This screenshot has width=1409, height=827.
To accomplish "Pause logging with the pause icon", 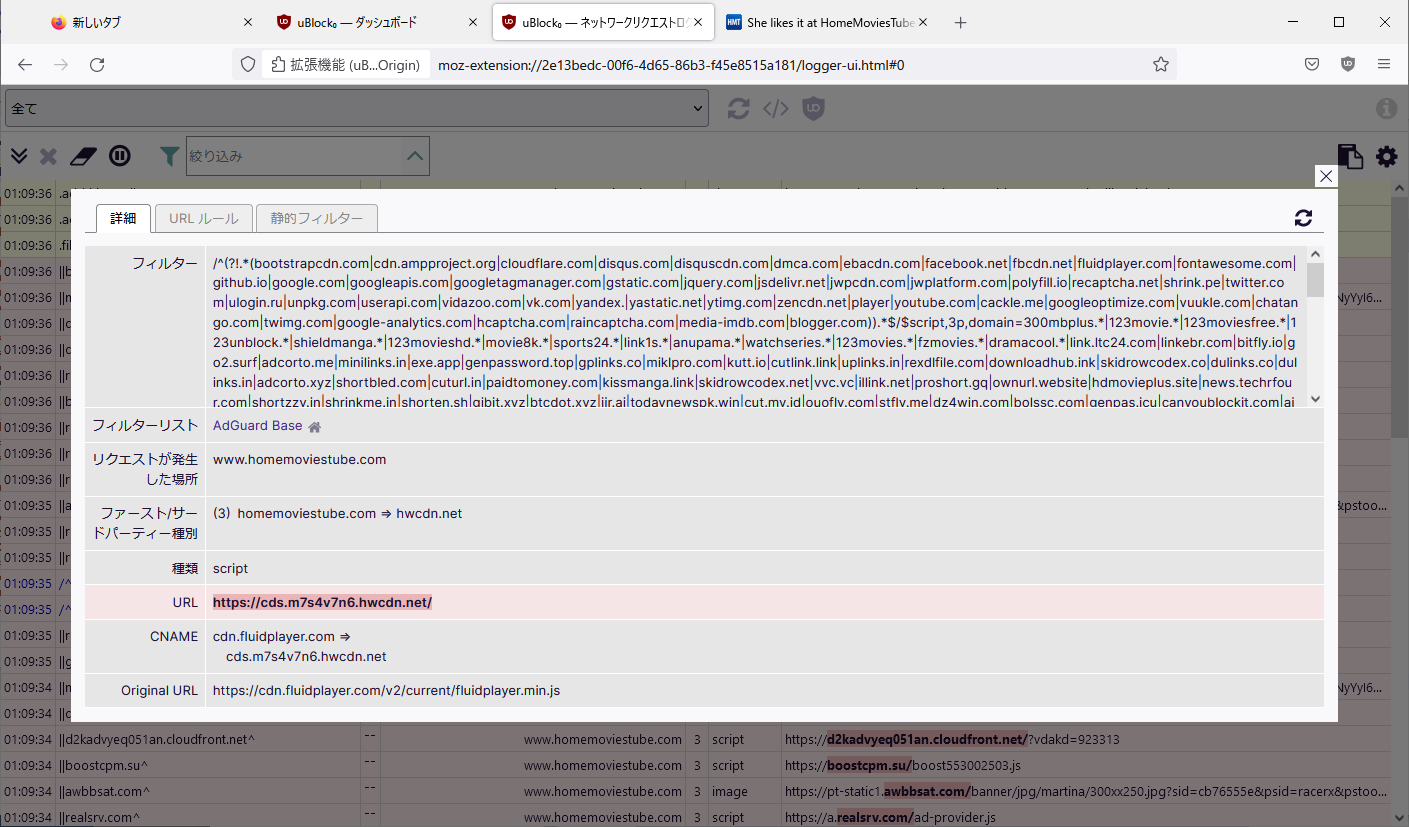I will click(x=120, y=156).
